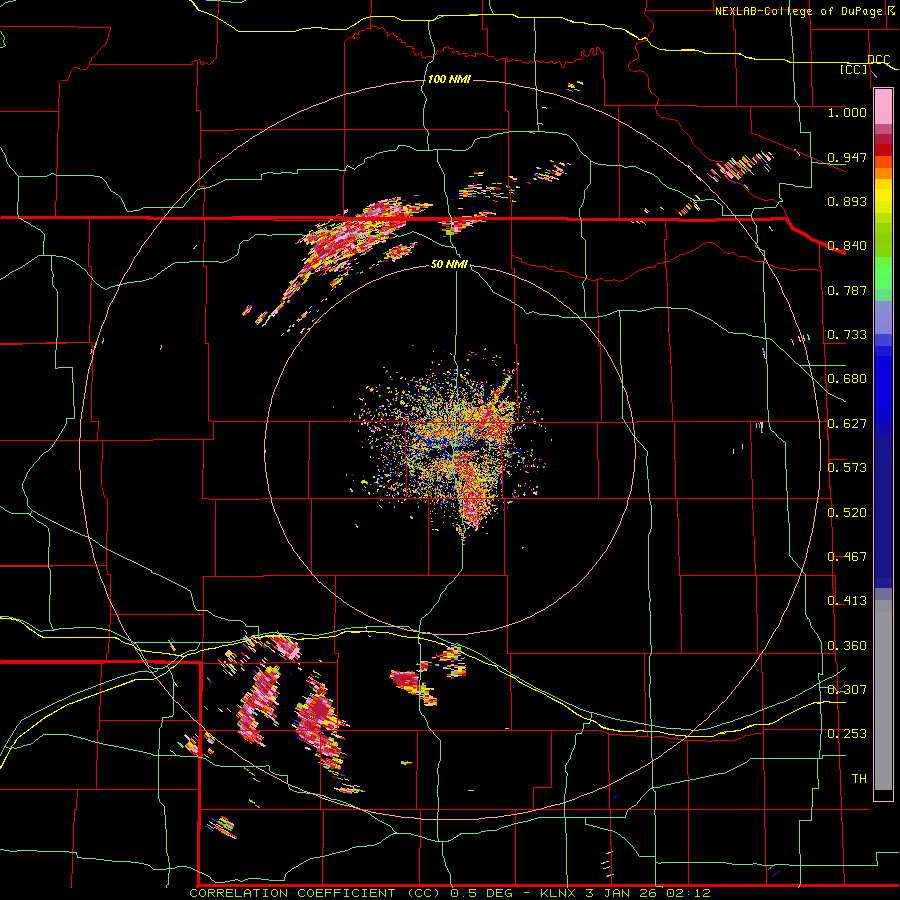
Task: Click the 0.893 scale value
Action: [x=847, y=201]
